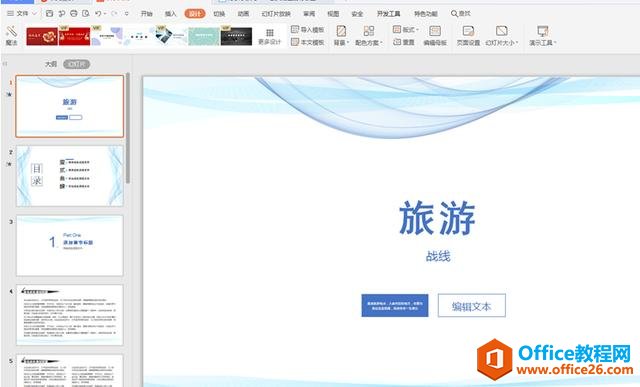Click the 旅游 title text on slide
The height and width of the screenshot is (387, 640).
(437, 218)
